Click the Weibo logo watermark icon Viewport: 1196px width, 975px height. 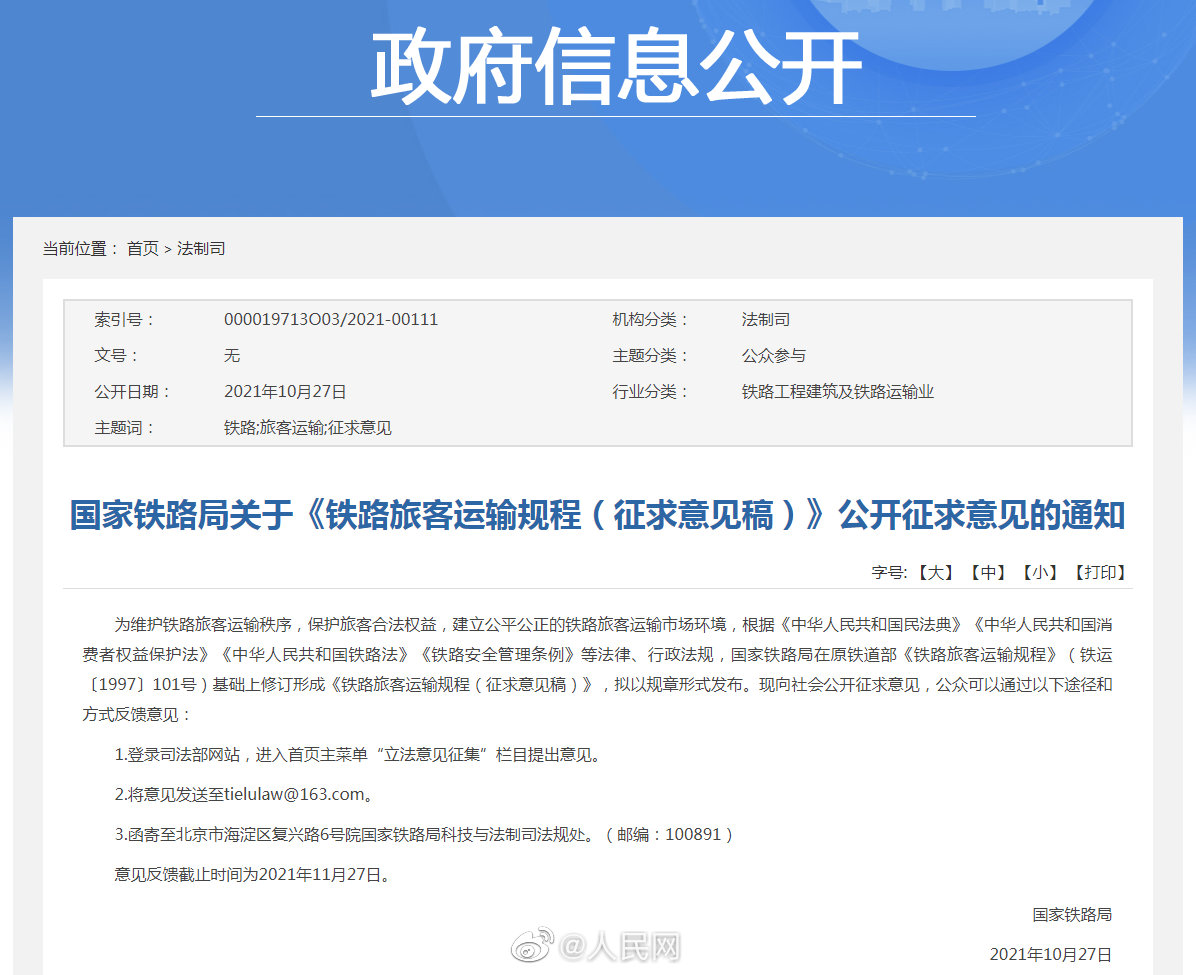pyautogui.click(x=531, y=946)
